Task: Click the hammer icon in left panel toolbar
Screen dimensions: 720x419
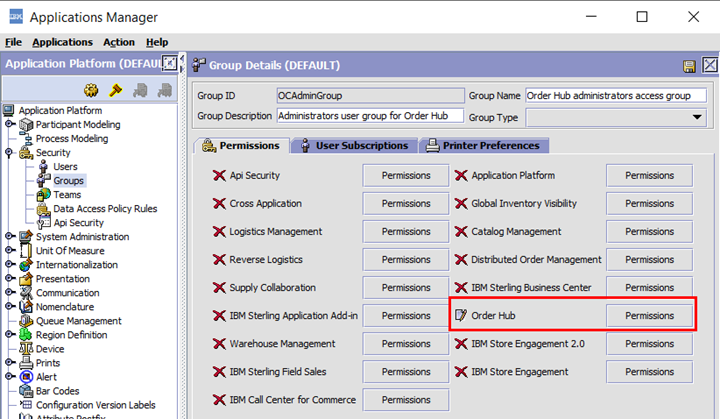Action: [116, 90]
